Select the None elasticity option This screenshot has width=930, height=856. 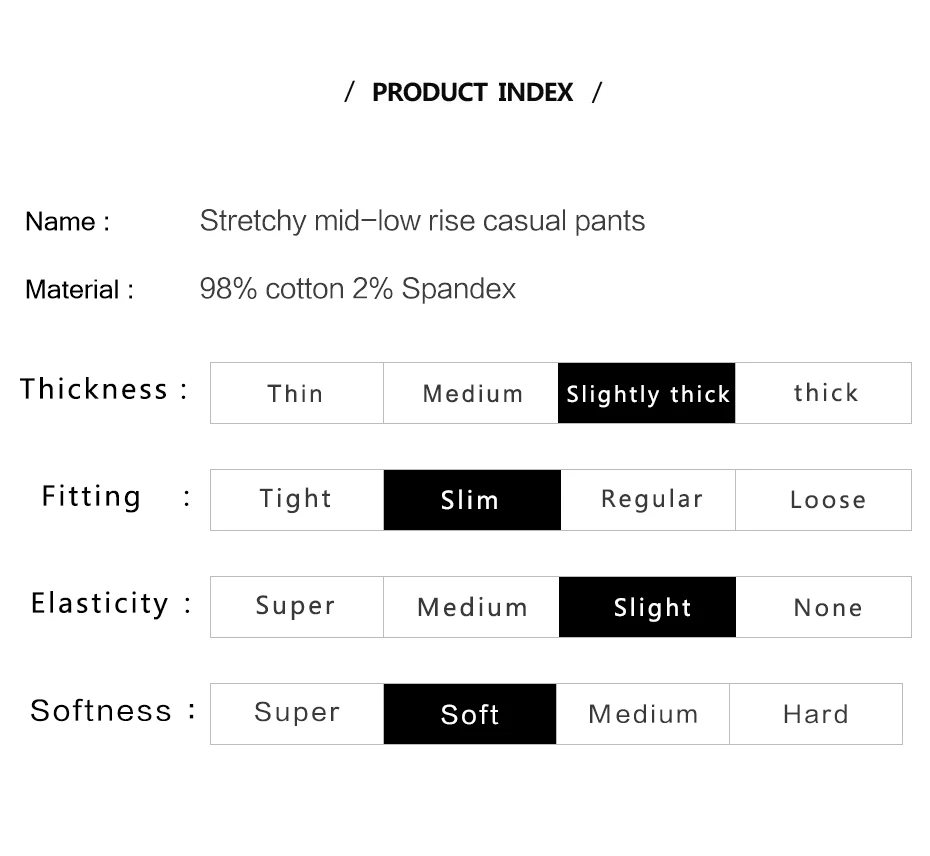pos(824,606)
